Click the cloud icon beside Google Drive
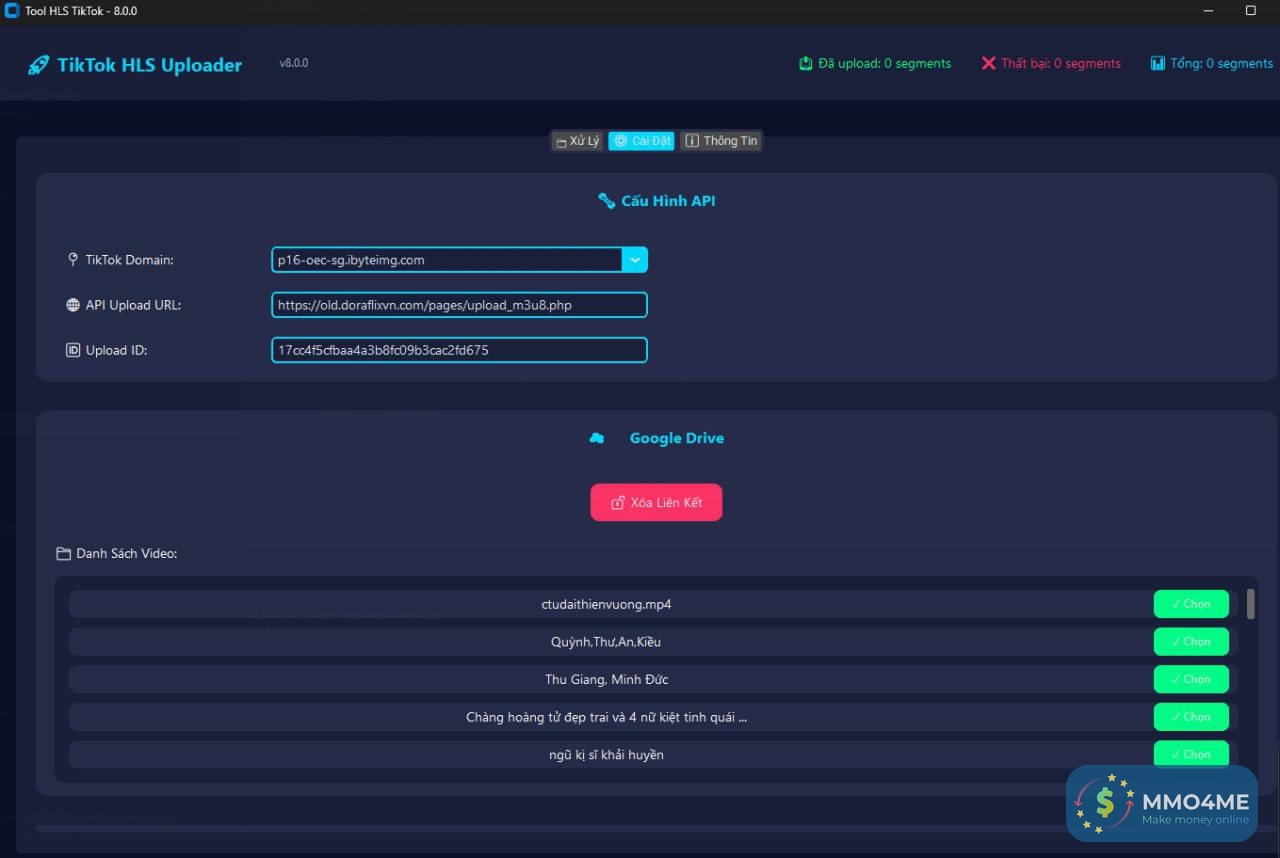This screenshot has width=1280, height=858. click(597, 438)
